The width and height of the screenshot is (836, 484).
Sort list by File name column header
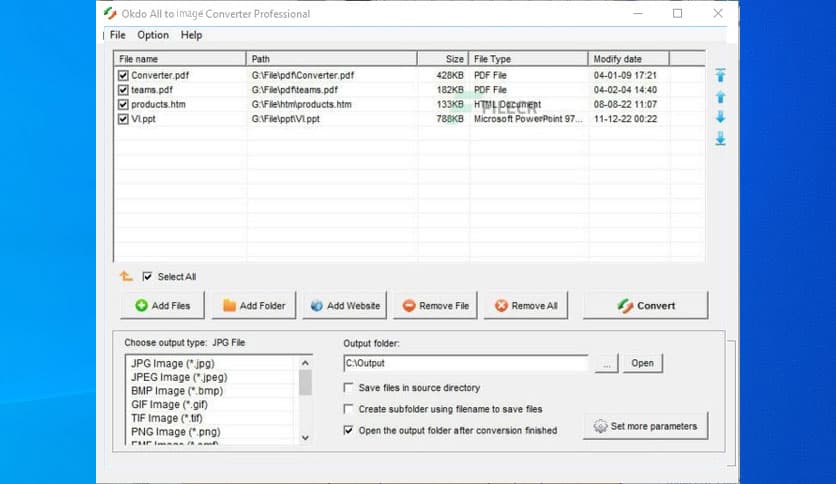coord(180,59)
